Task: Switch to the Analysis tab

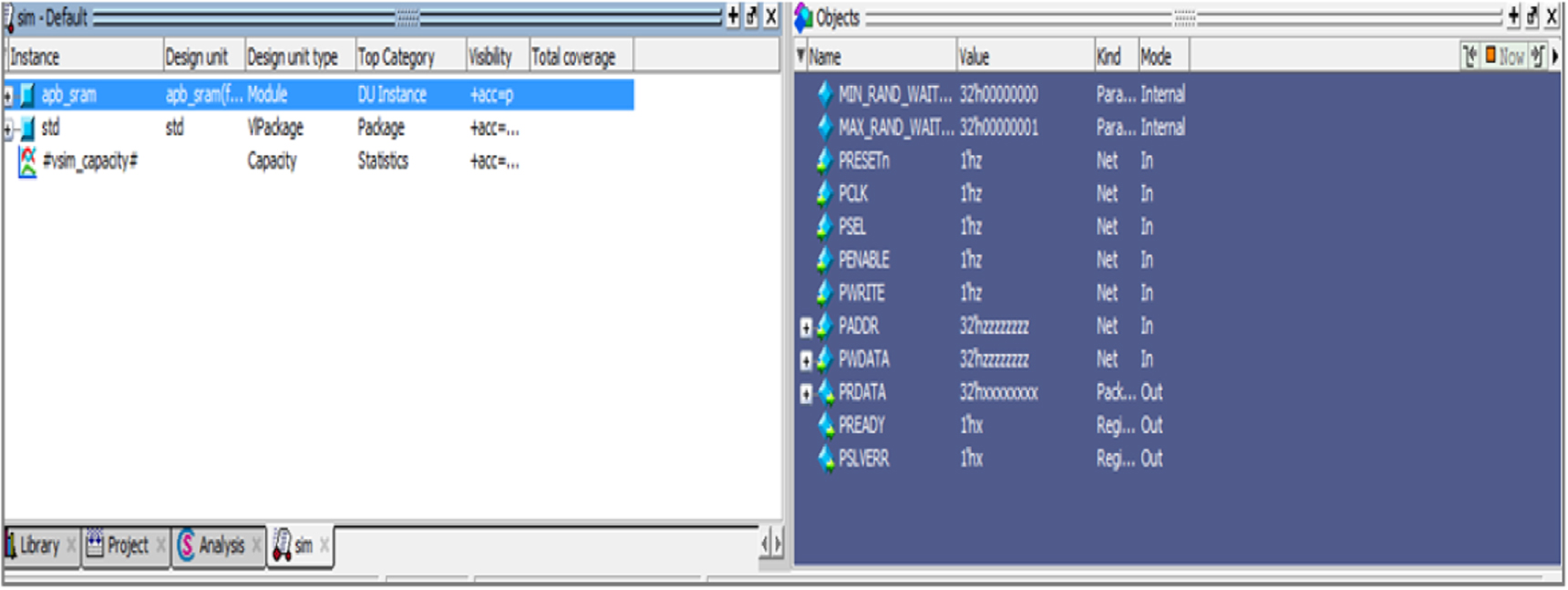Action: click(x=222, y=546)
